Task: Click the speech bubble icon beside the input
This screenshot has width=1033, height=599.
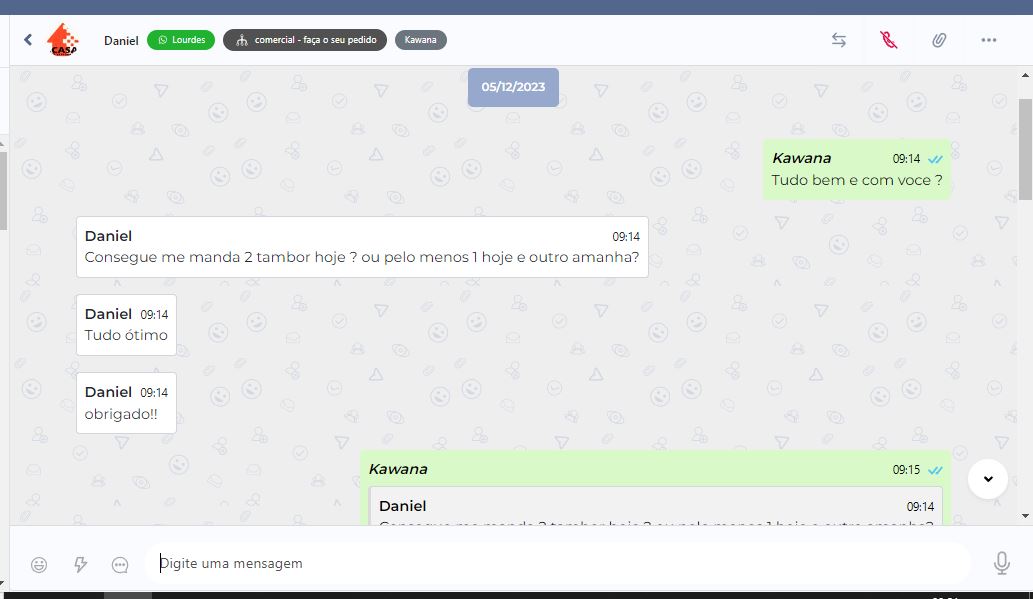Action: 120,564
